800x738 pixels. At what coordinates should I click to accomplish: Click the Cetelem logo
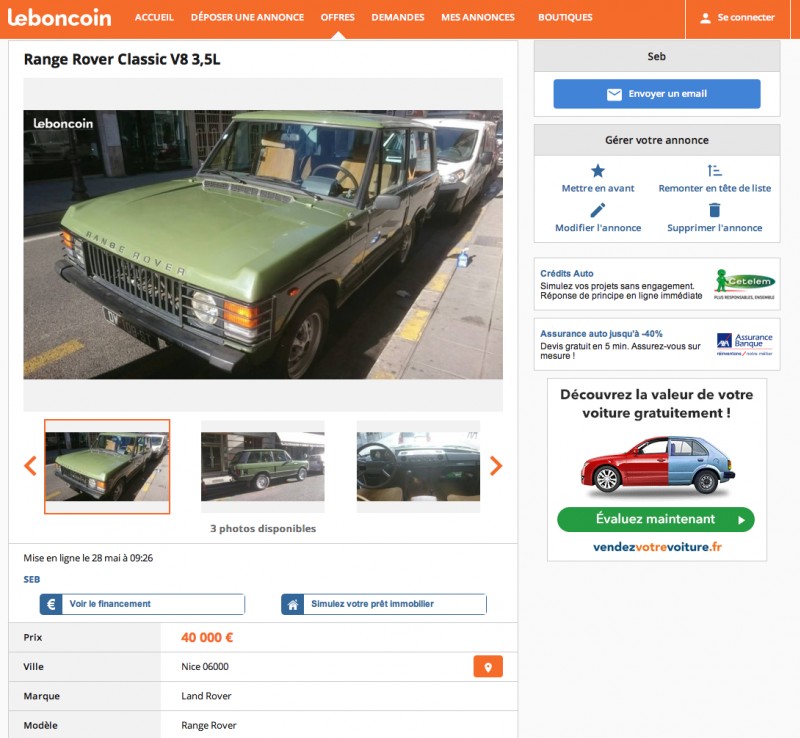pos(744,284)
